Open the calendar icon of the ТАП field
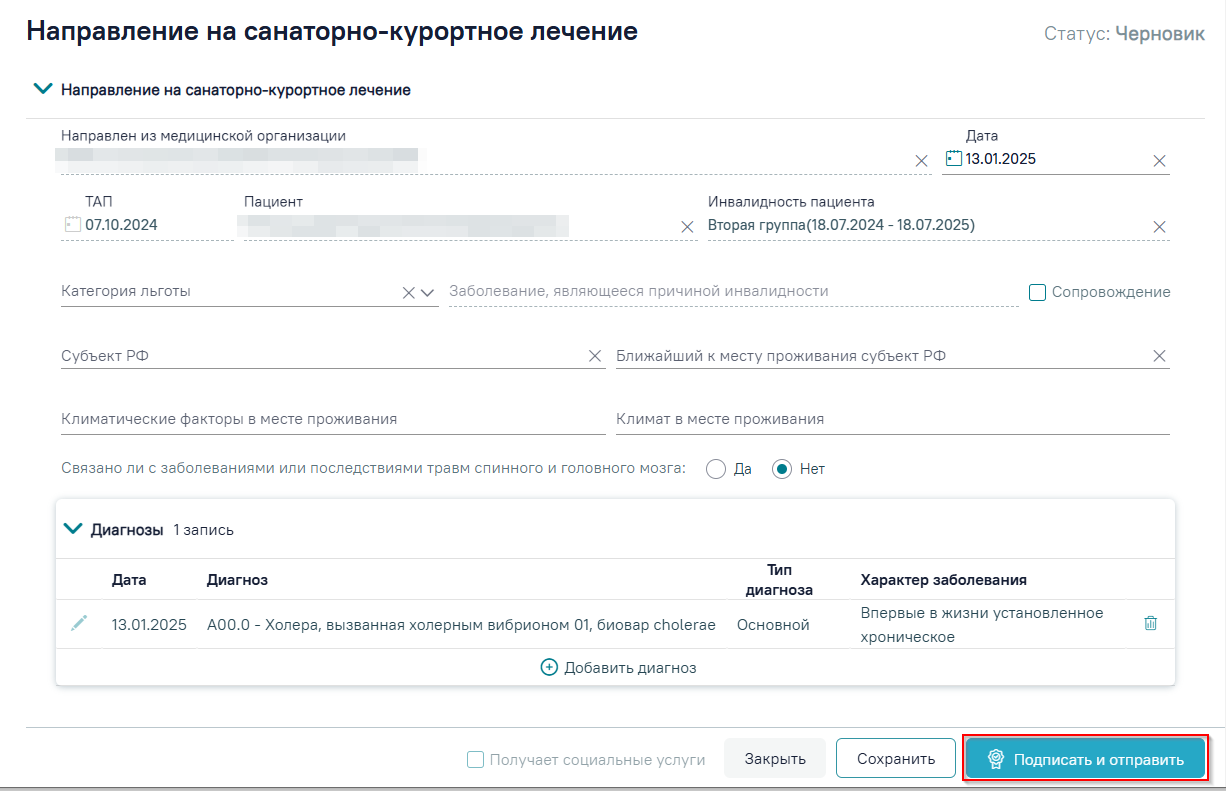1226x791 pixels. pos(72,225)
